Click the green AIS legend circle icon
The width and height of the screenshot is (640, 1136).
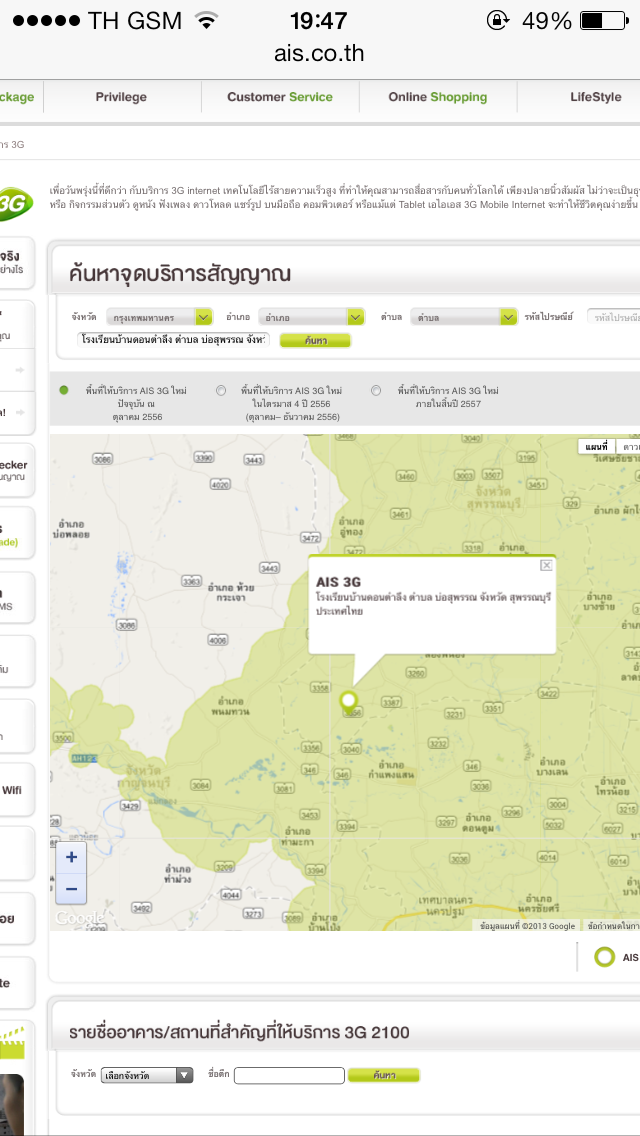click(x=604, y=957)
